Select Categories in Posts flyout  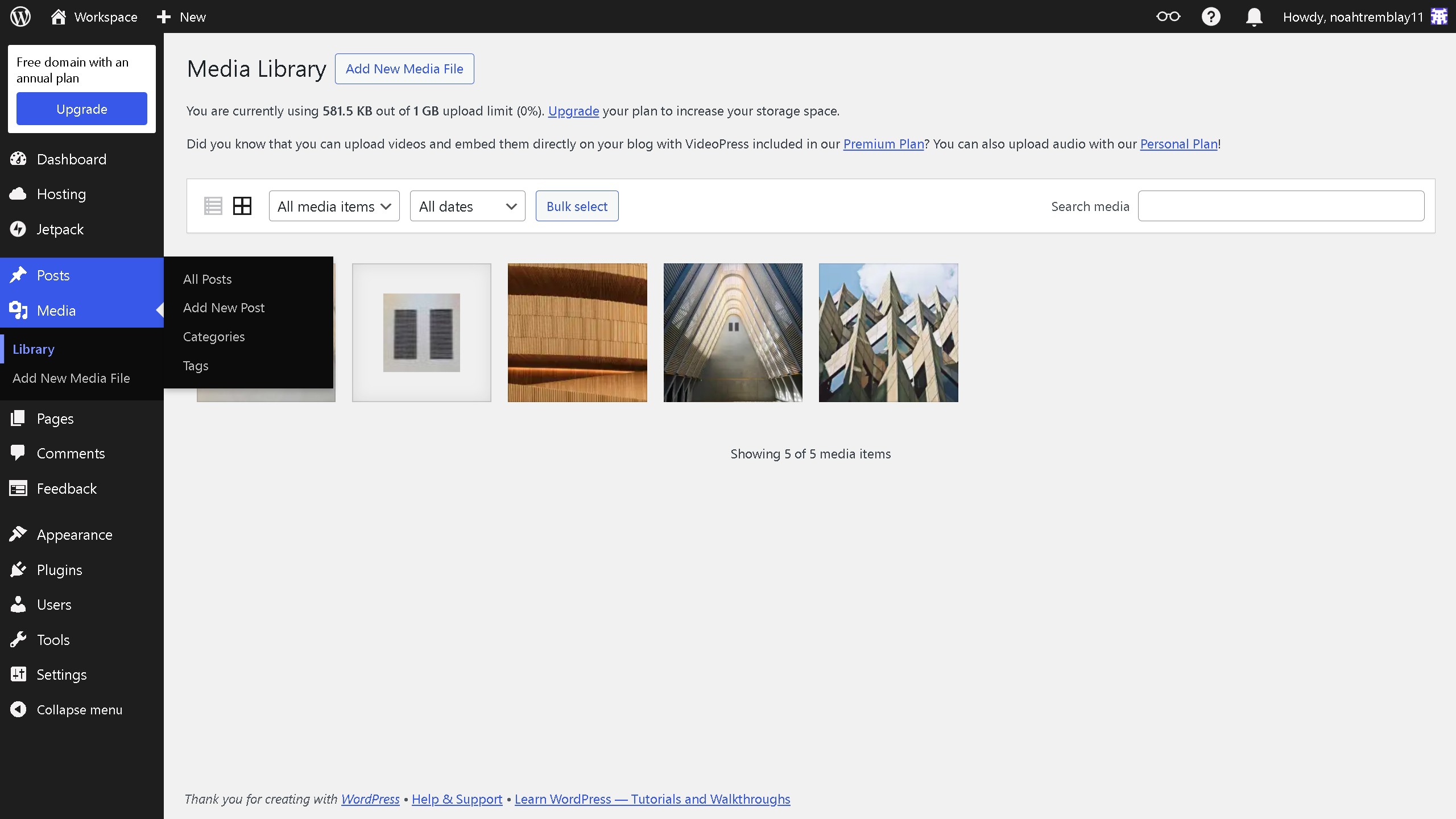tap(214, 337)
